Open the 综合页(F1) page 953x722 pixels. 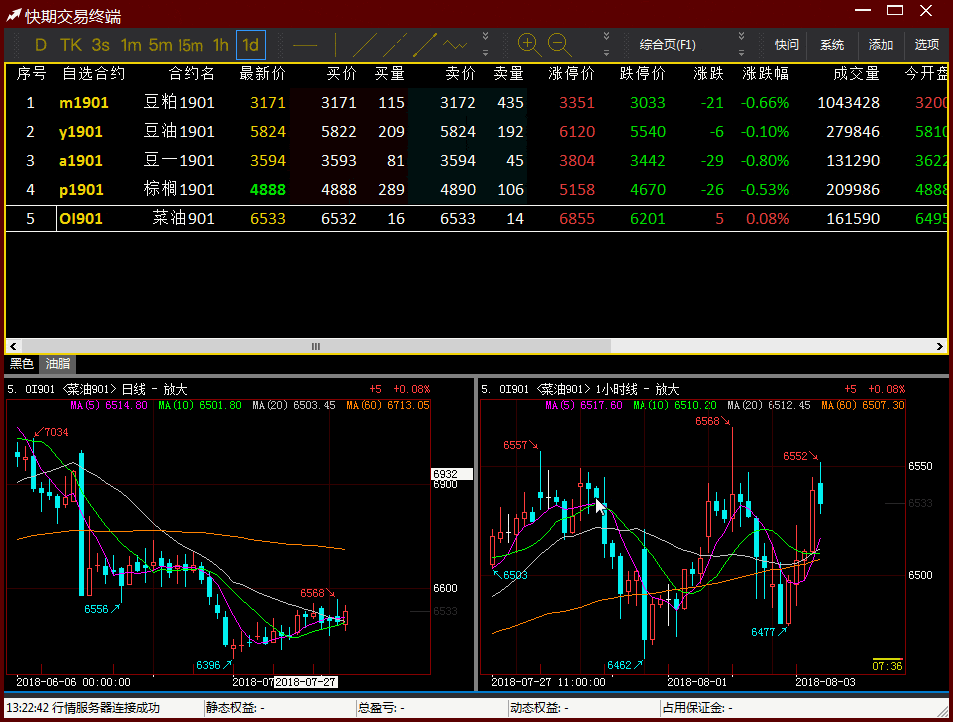pyautogui.click(x=667, y=45)
